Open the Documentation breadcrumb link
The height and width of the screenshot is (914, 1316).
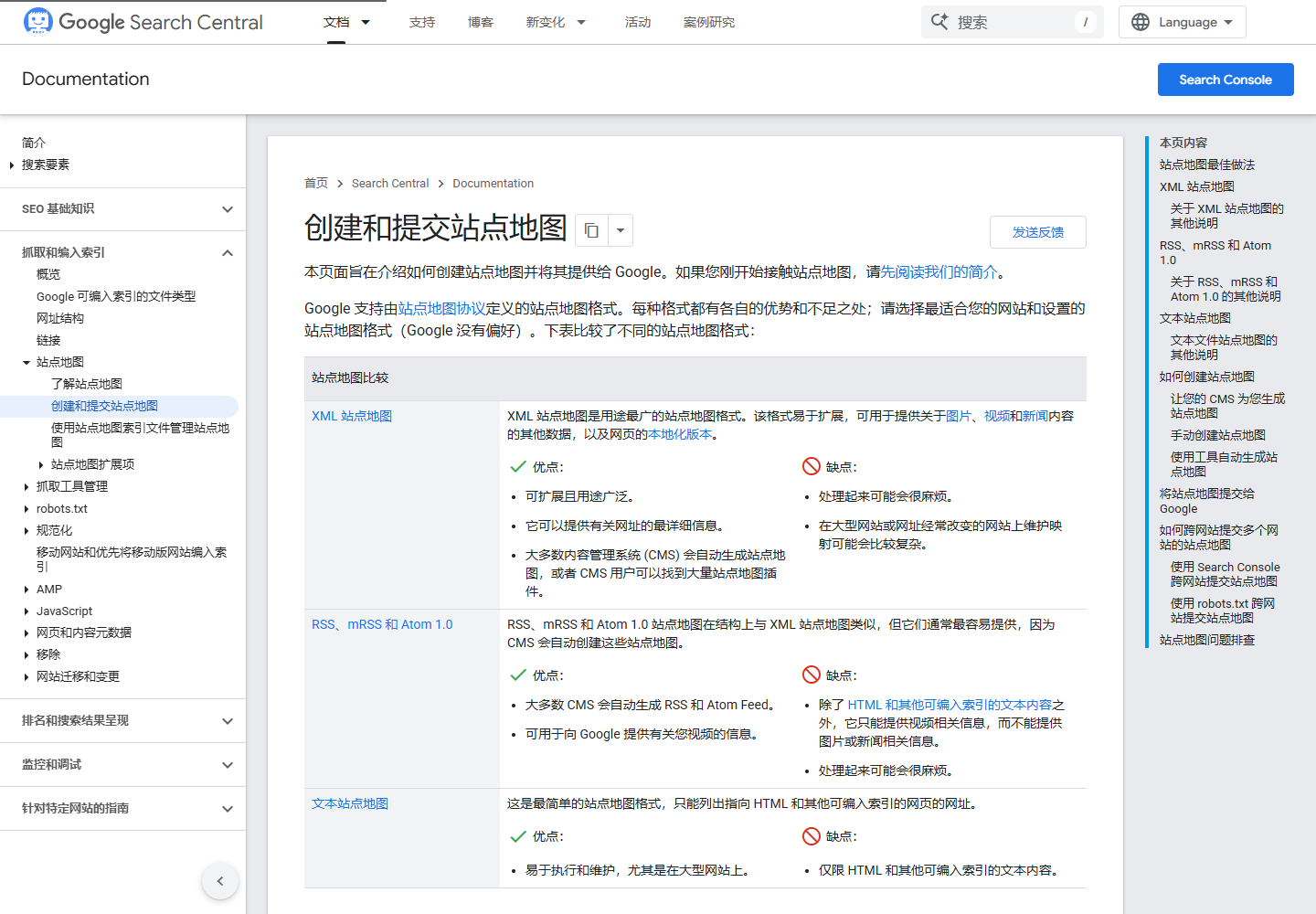pos(493,183)
